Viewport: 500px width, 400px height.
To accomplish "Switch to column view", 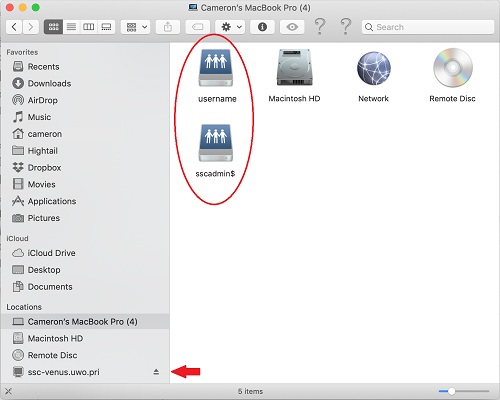I will (x=89, y=27).
